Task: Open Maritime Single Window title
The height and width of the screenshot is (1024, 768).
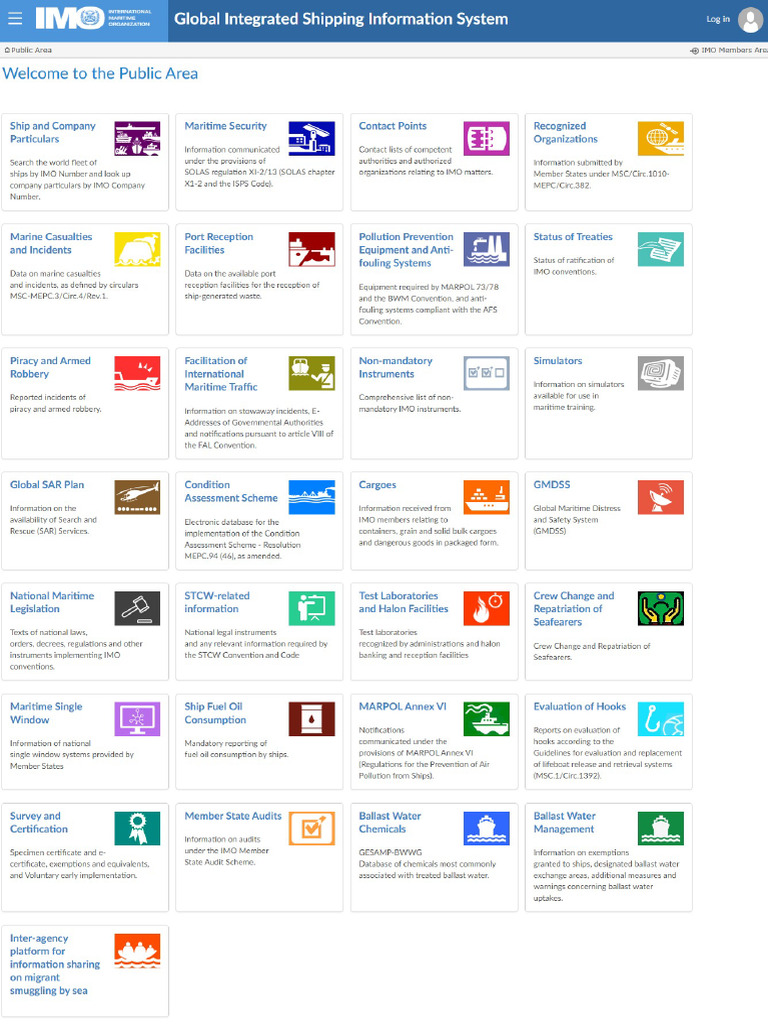Action: tap(46, 713)
